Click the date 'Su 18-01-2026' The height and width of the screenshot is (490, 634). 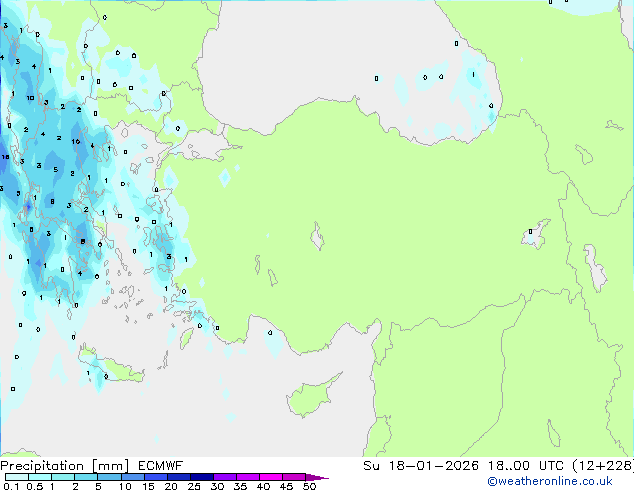[x=421, y=466]
